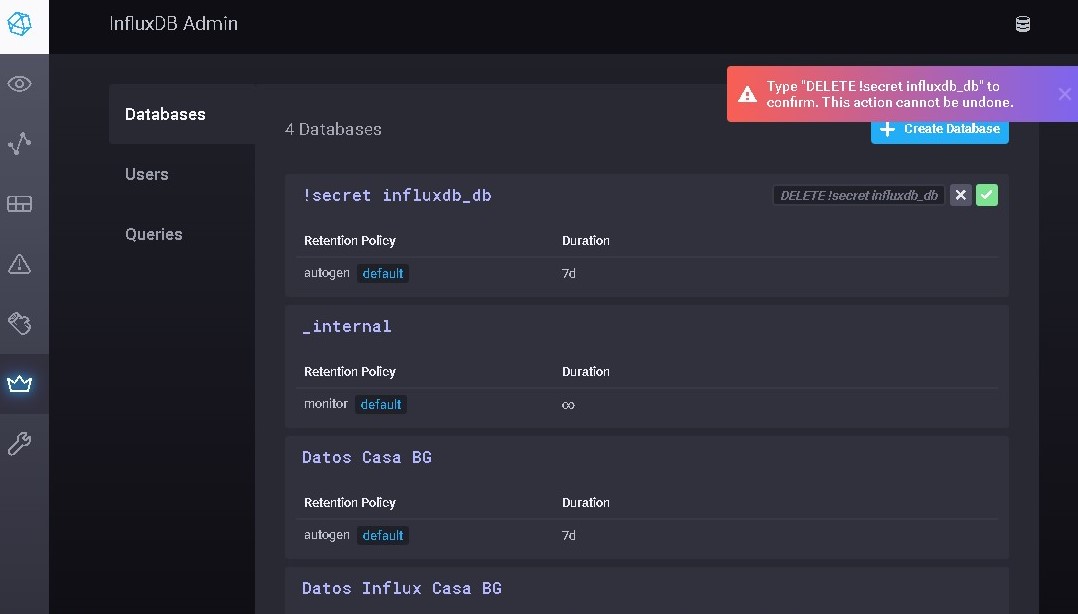Open the Configuration wrench icon
Viewport: 1078px width, 614px height.
(19, 443)
